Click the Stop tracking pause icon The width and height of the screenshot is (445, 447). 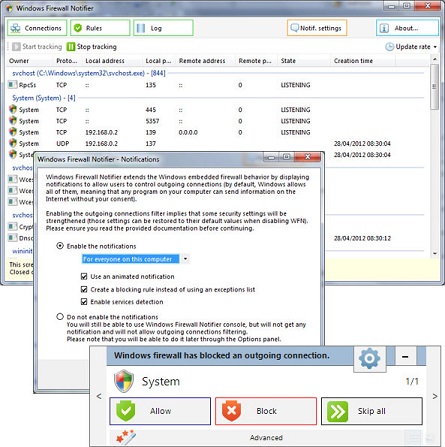pos(70,47)
